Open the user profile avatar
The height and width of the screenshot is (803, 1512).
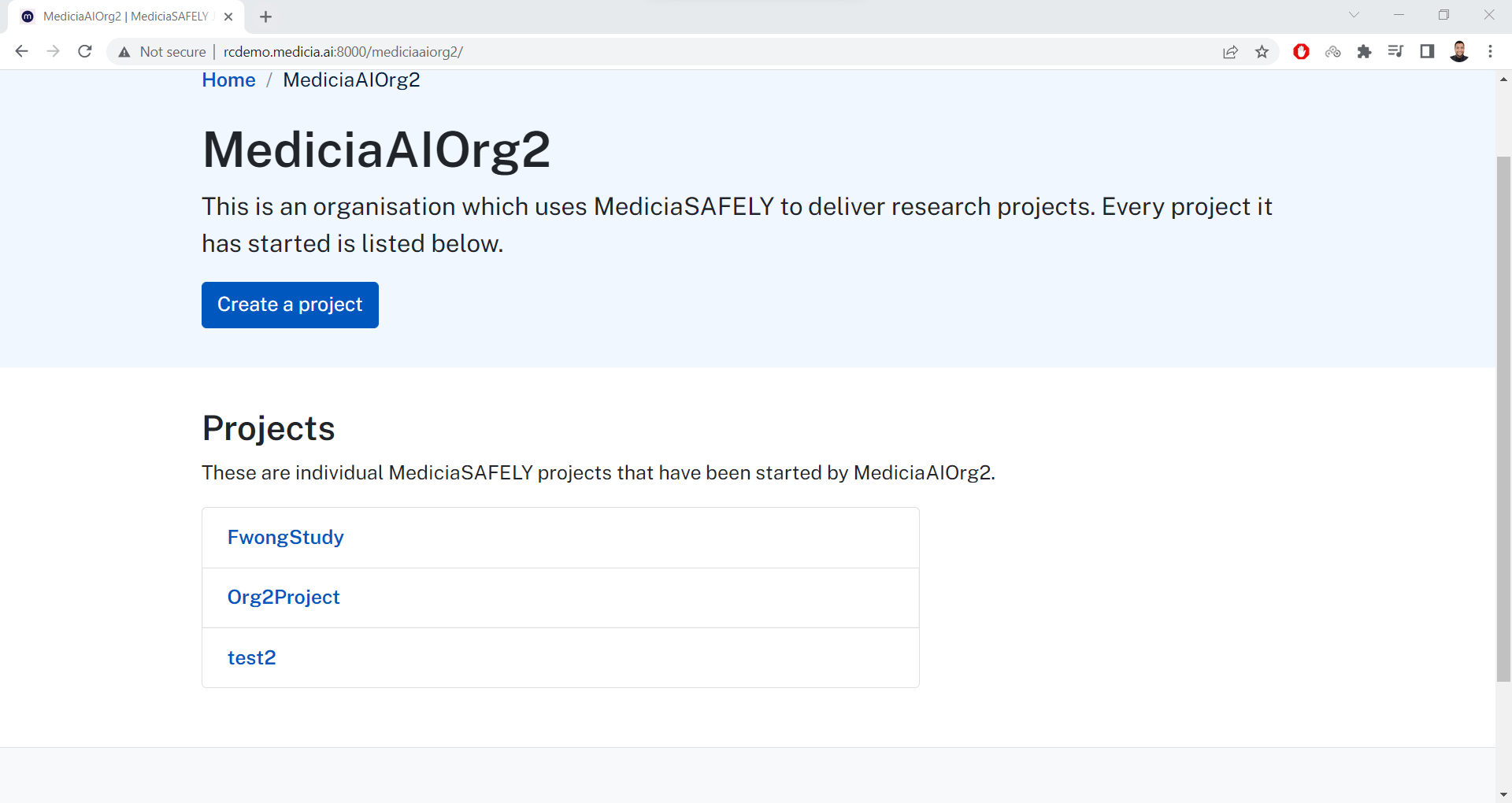pyautogui.click(x=1459, y=52)
